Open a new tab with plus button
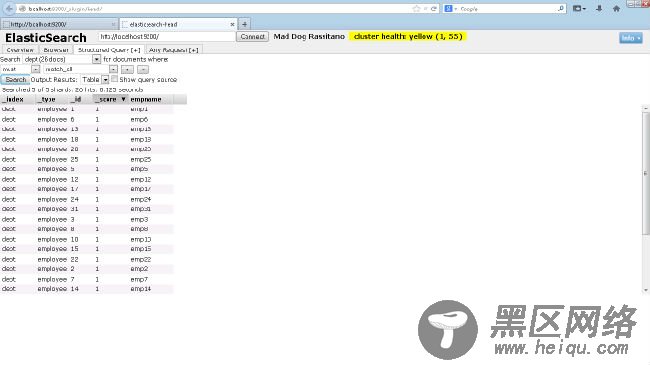 click(x=245, y=24)
